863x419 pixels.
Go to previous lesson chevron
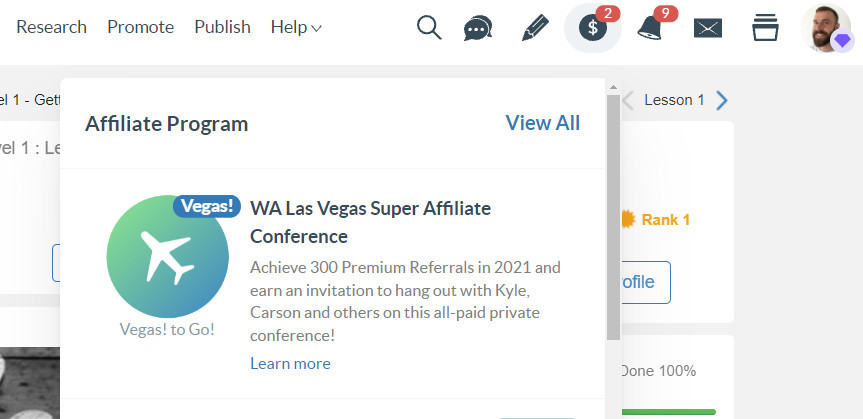coord(628,100)
